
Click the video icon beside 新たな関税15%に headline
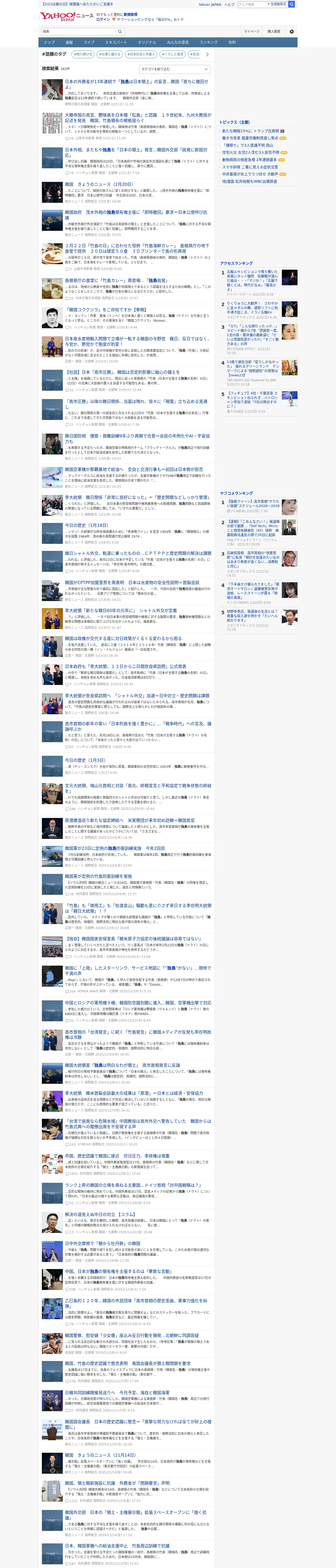coord(282,131)
